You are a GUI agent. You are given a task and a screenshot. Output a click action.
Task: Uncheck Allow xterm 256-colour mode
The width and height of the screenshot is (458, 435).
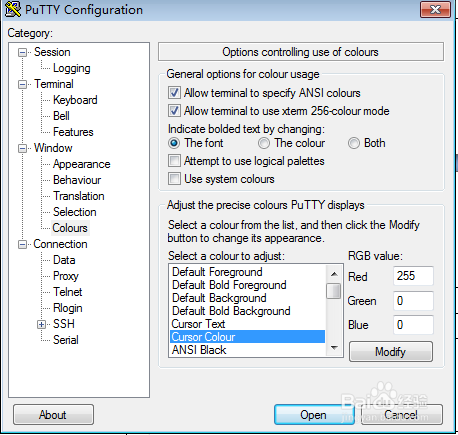(x=174, y=111)
